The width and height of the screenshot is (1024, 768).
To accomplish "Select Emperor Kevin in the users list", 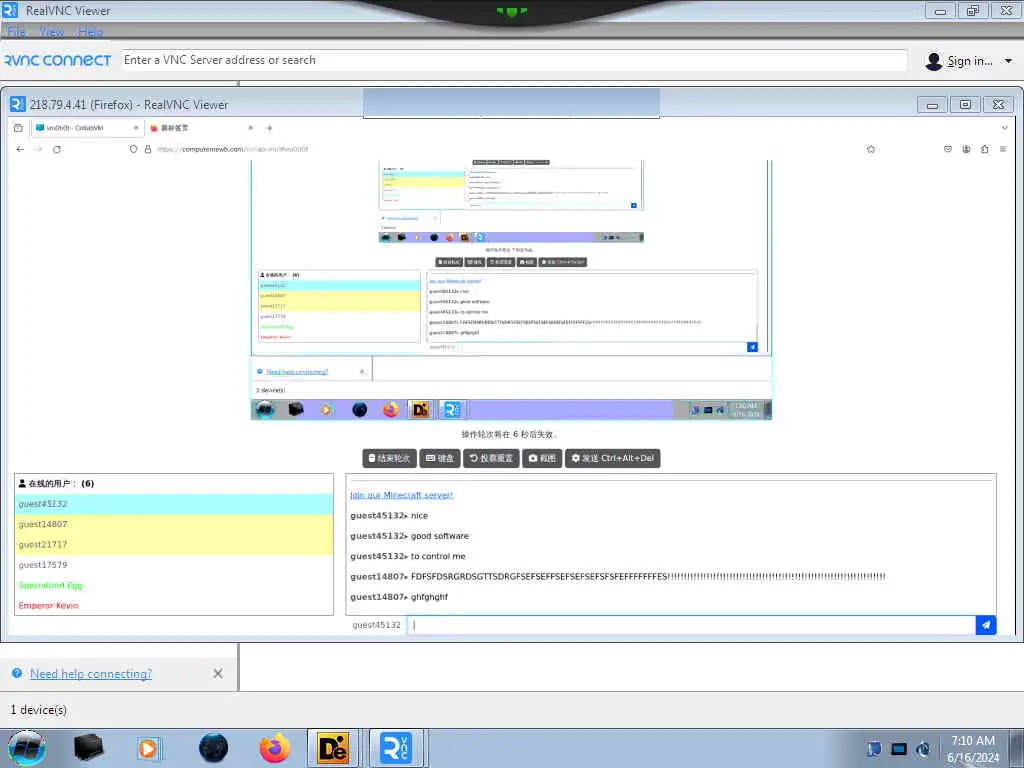I will (x=174, y=605).
